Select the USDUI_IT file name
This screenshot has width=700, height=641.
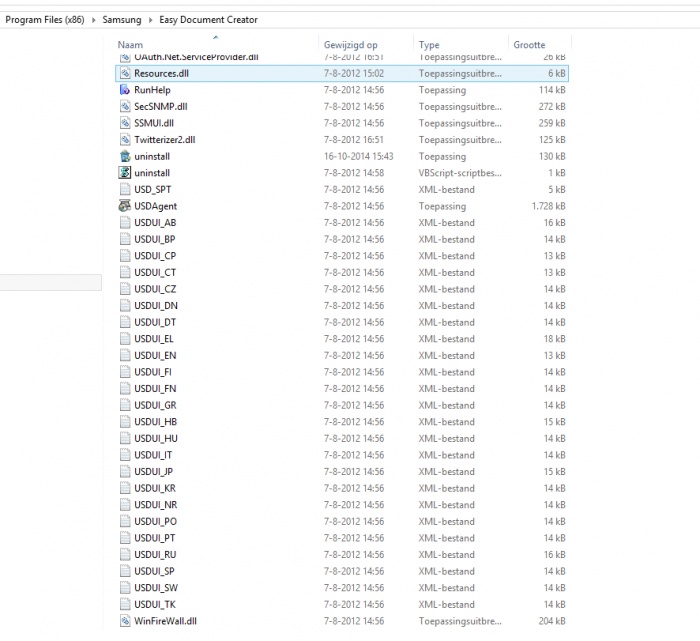pos(153,455)
